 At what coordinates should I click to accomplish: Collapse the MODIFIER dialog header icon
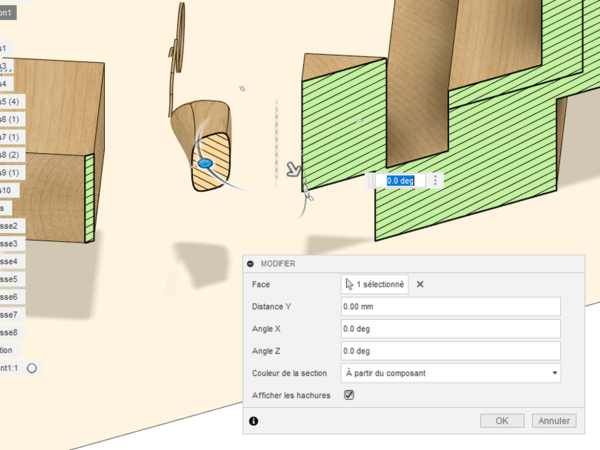[x=250, y=263]
